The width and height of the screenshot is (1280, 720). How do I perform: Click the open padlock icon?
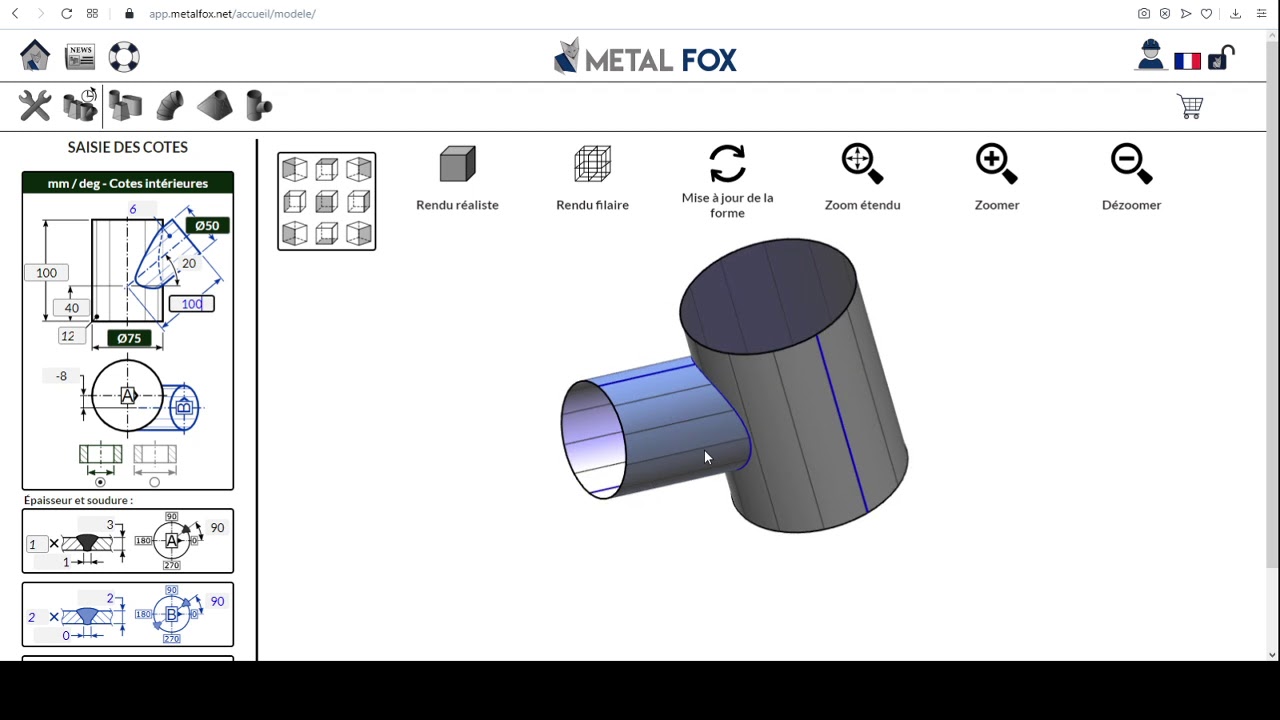coord(1221,58)
